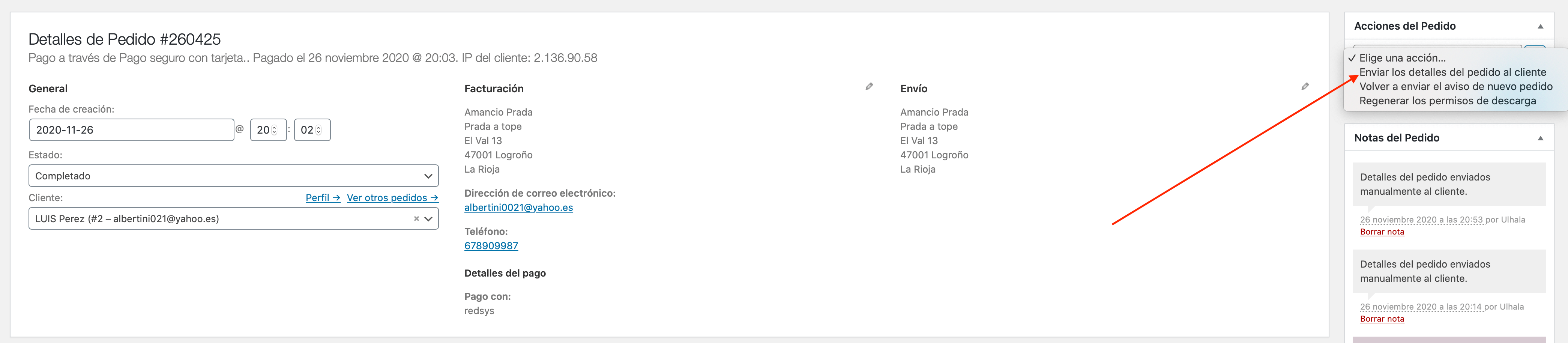Delete the 20:14 note via Borrar nota
Viewport: 1568px width, 343px height.
point(1382,319)
